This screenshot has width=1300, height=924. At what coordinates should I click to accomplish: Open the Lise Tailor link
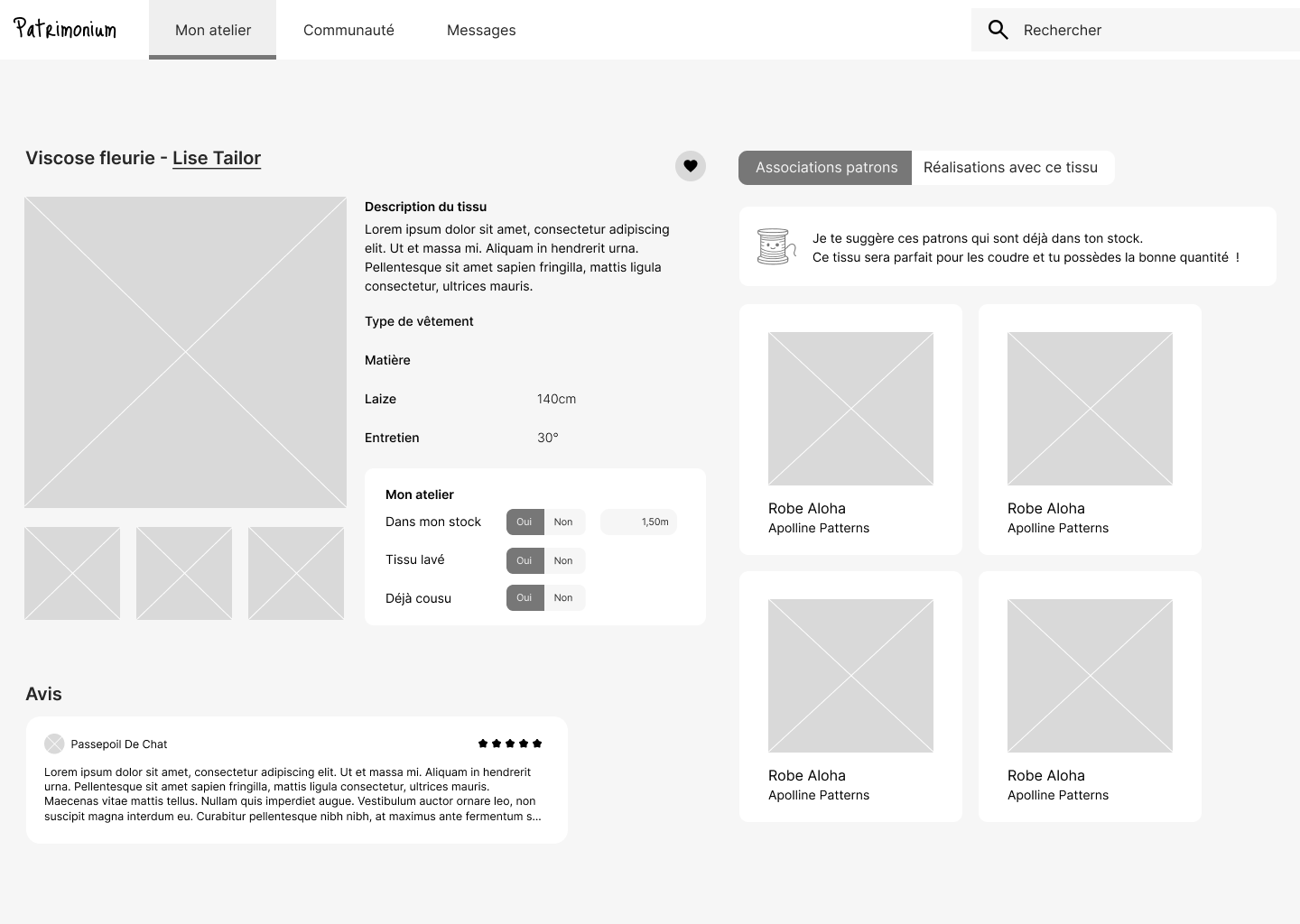pyautogui.click(x=217, y=158)
